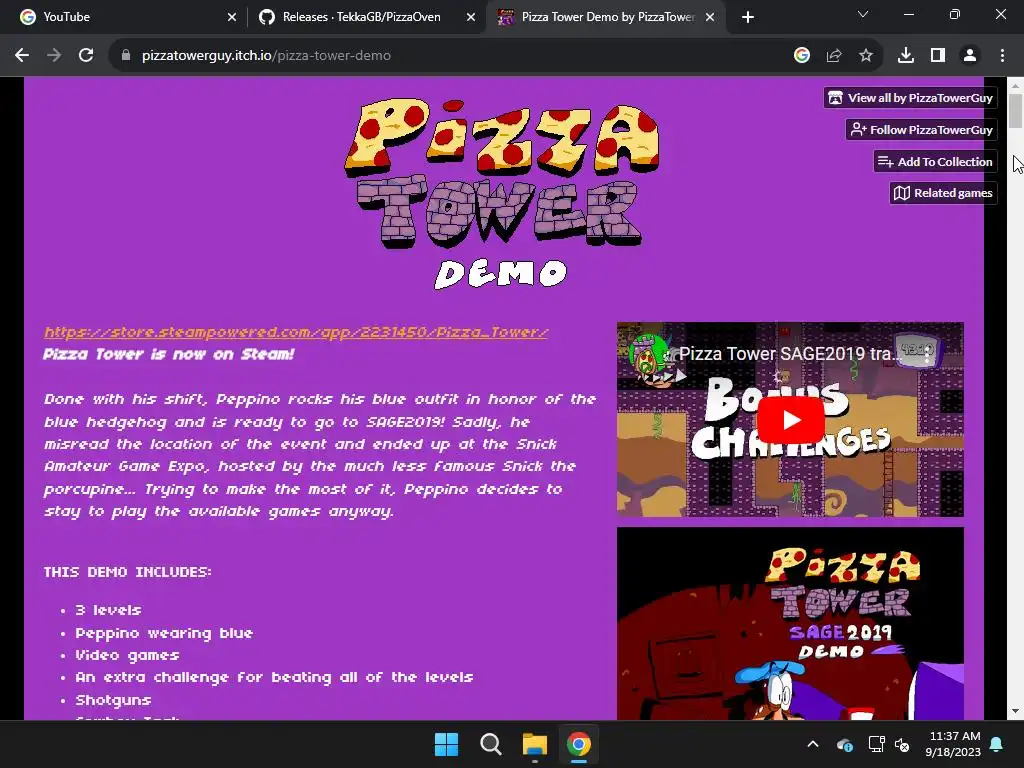Open the clock showing 11:37 AM
This screenshot has width=1024, height=768.
953,744
